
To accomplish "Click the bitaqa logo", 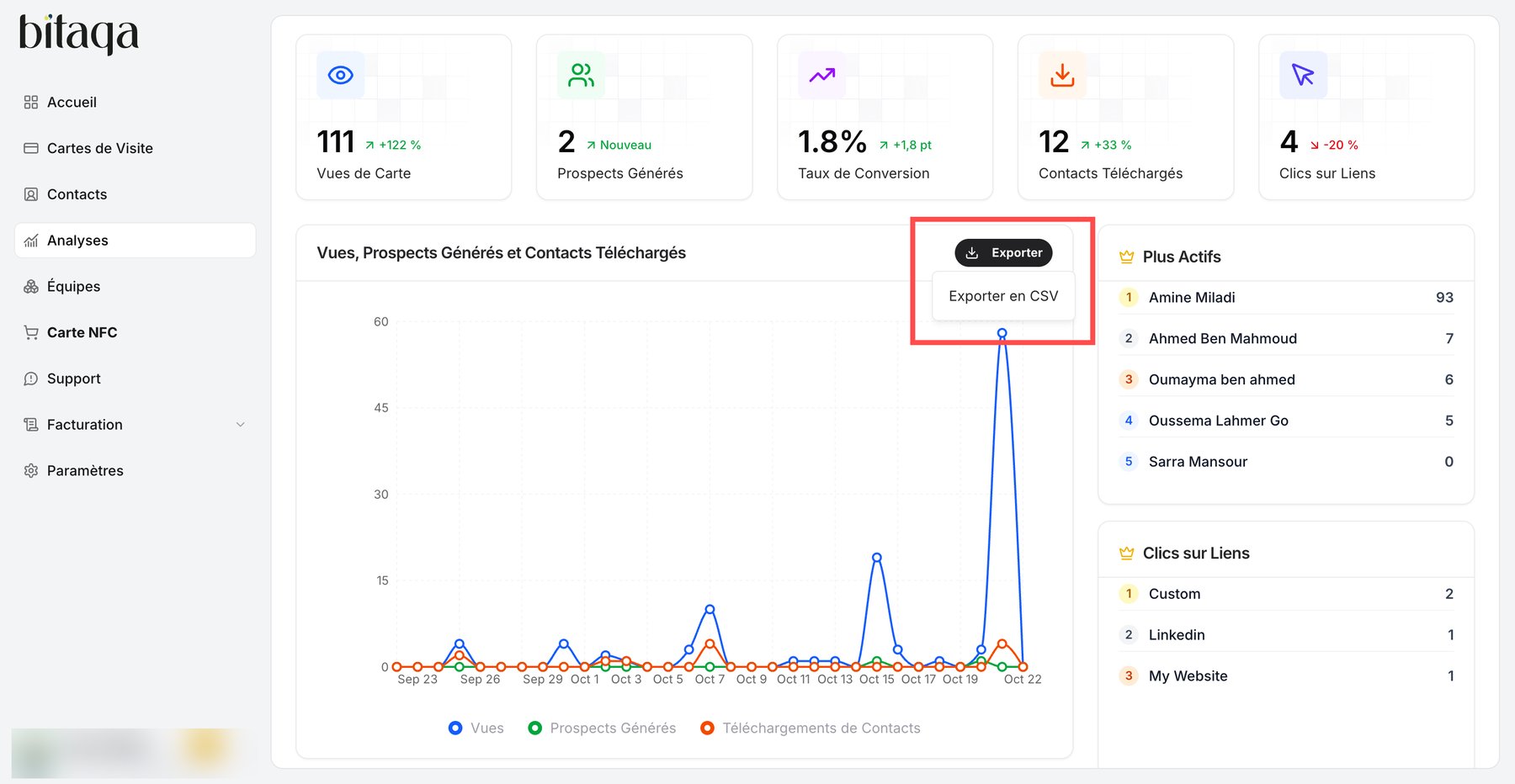I will (x=78, y=34).
